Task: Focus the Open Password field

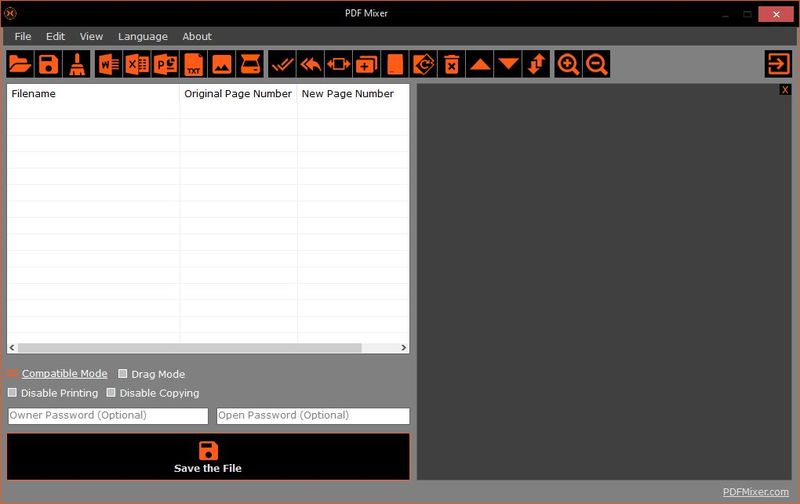Action: 313,416
